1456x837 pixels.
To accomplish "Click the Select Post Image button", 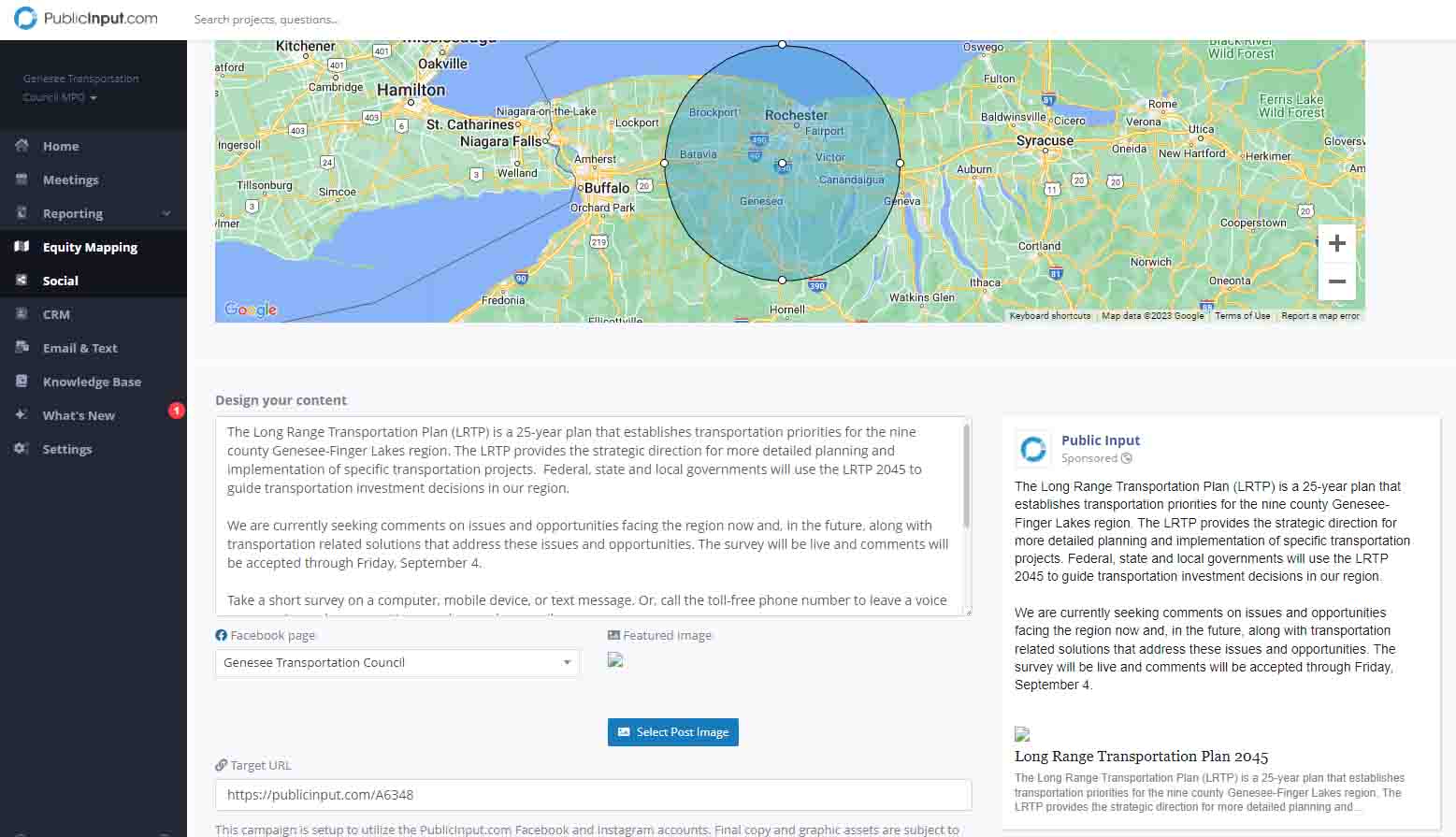I will pyautogui.click(x=672, y=732).
